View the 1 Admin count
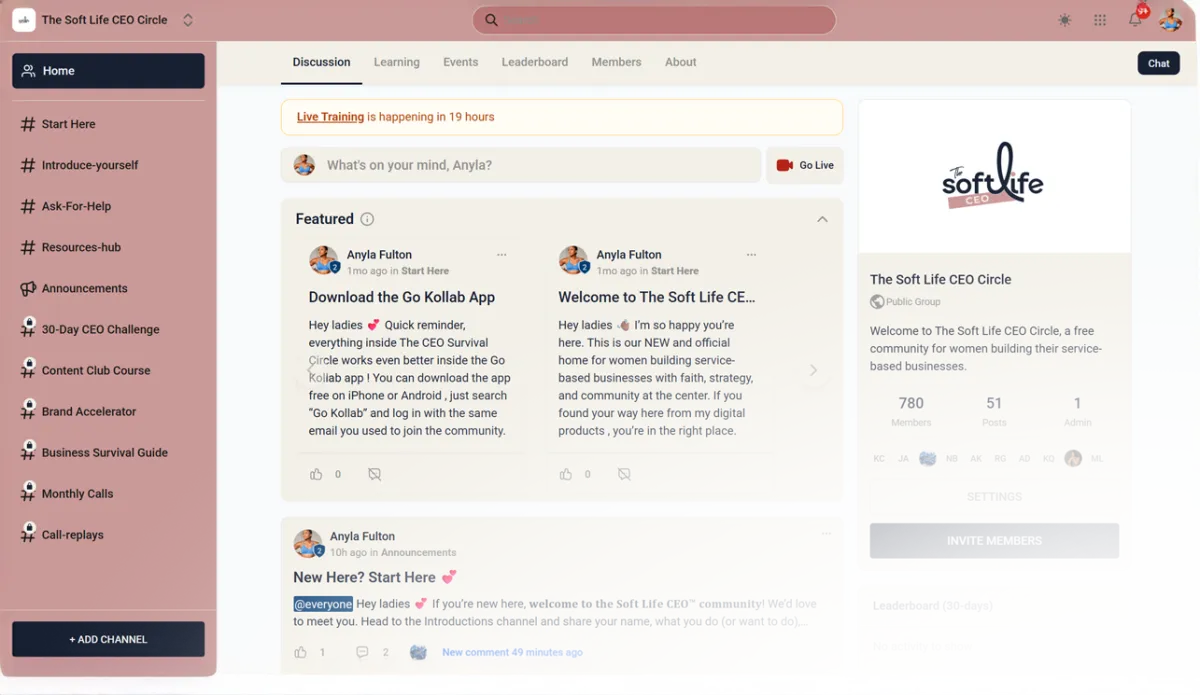This screenshot has height=695, width=1200. (x=1077, y=411)
